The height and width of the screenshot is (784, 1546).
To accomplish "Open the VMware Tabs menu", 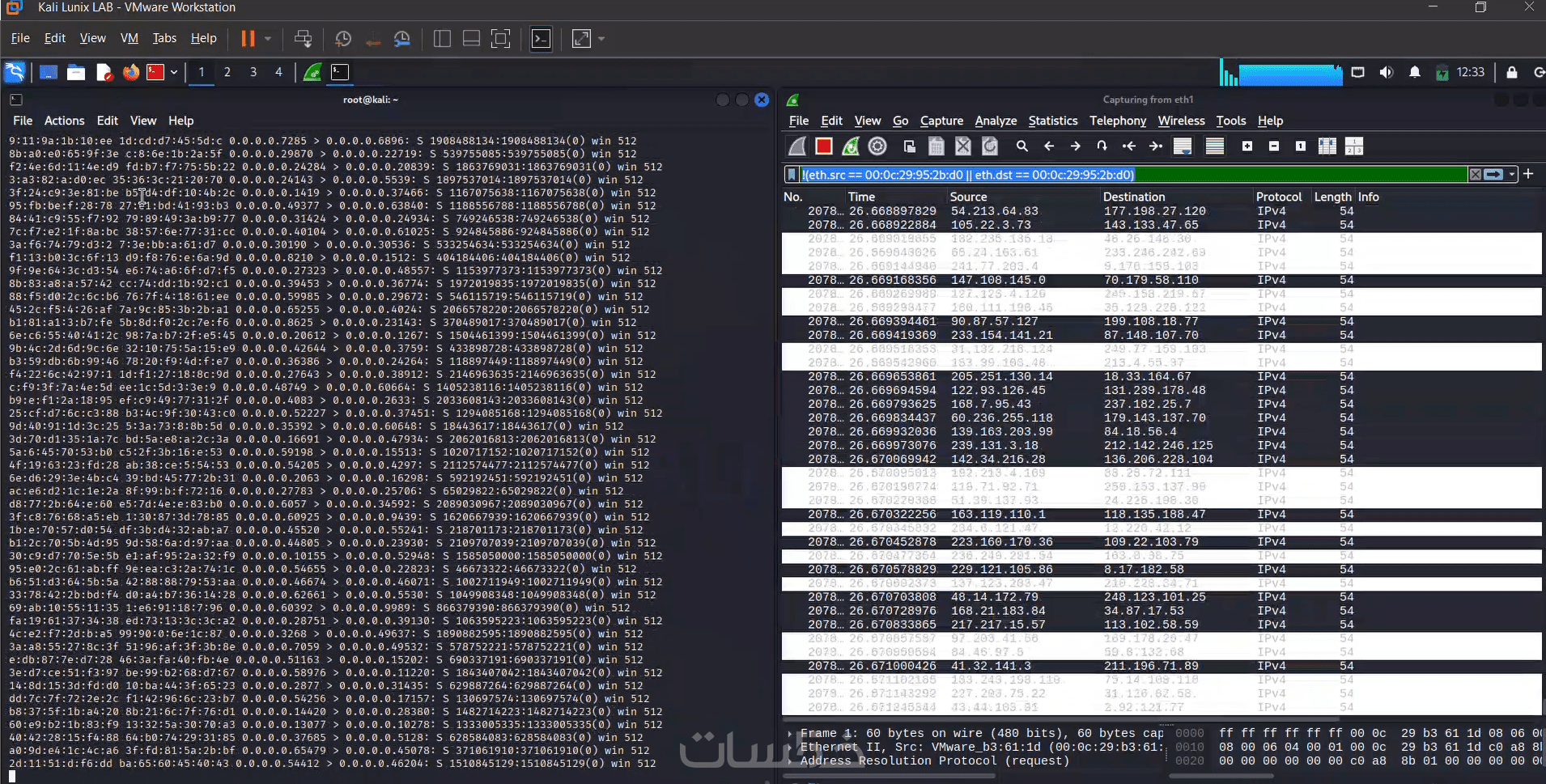I will pos(164,38).
